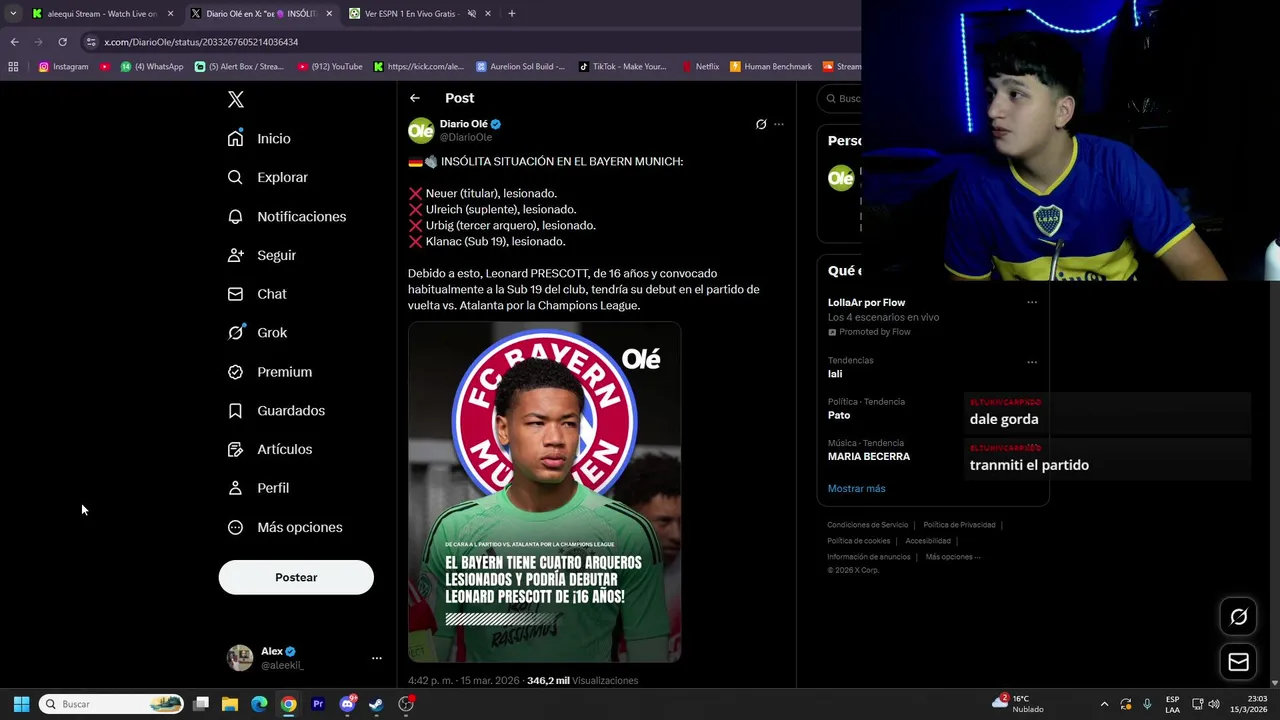Click the Alex profile avatar
The width and height of the screenshot is (1280, 720).
[x=240, y=658]
